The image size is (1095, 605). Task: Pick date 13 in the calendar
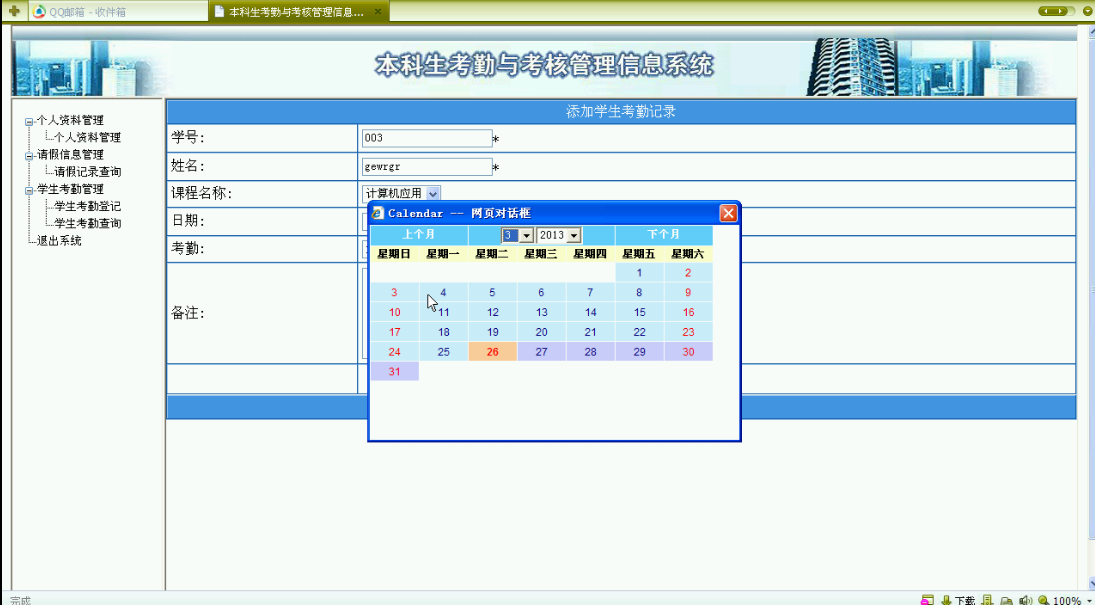(x=541, y=312)
